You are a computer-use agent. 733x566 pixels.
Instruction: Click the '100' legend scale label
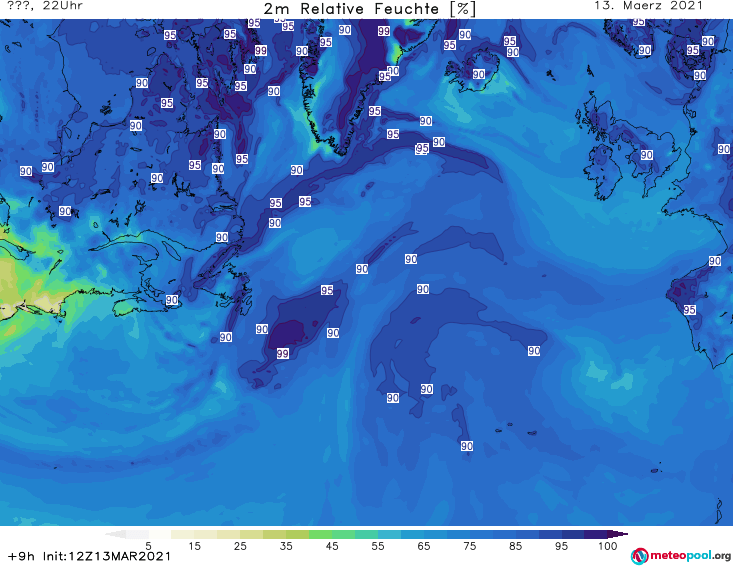[608, 546]
